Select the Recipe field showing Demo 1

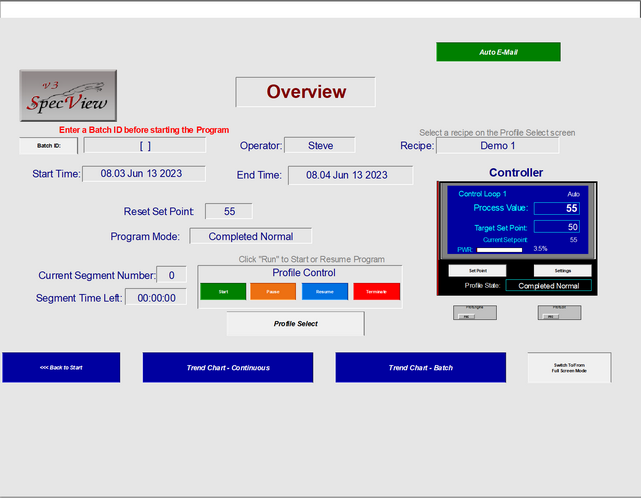pos(497,145)
